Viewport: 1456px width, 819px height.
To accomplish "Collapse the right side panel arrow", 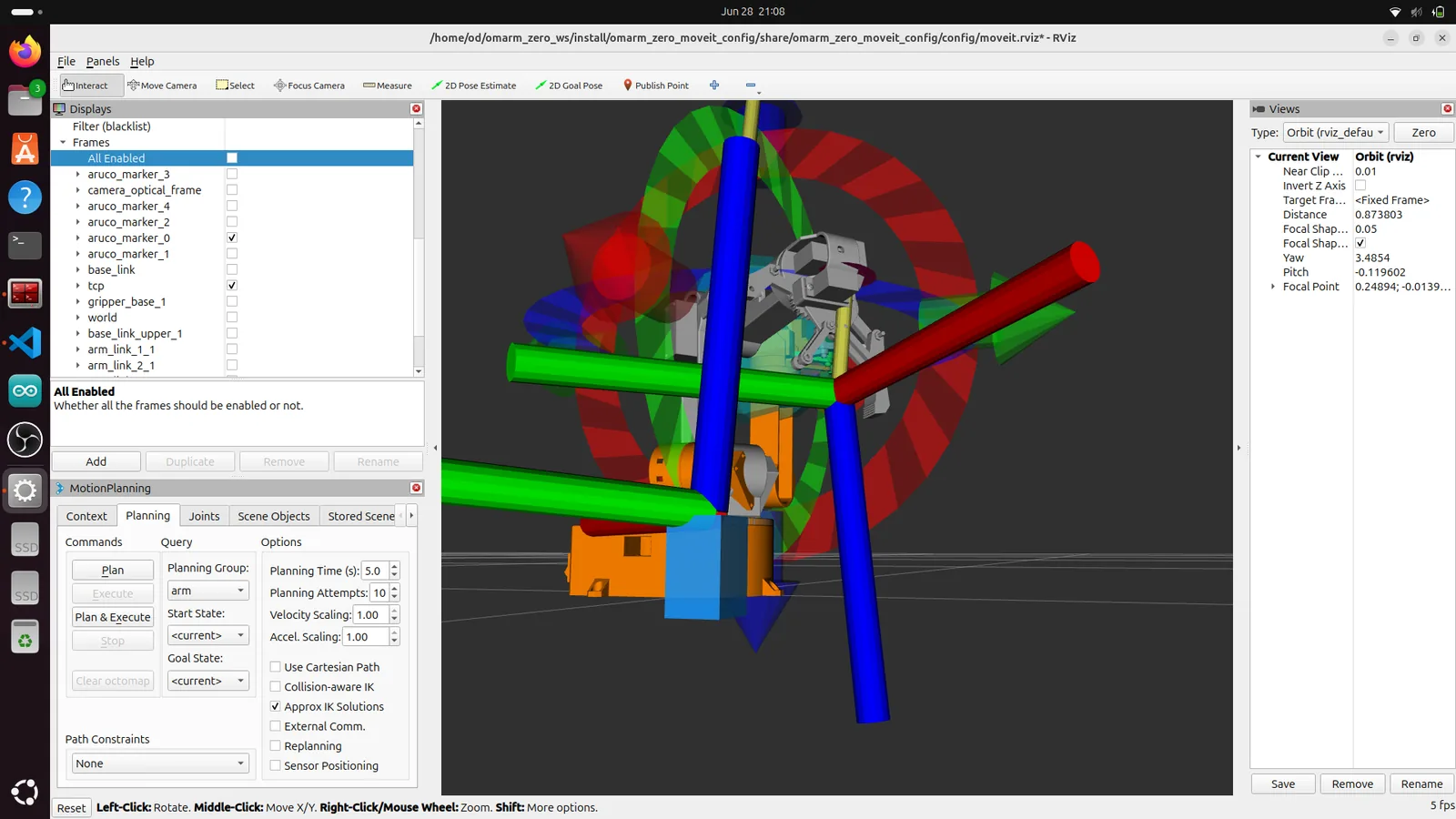I will point(1239,448).
